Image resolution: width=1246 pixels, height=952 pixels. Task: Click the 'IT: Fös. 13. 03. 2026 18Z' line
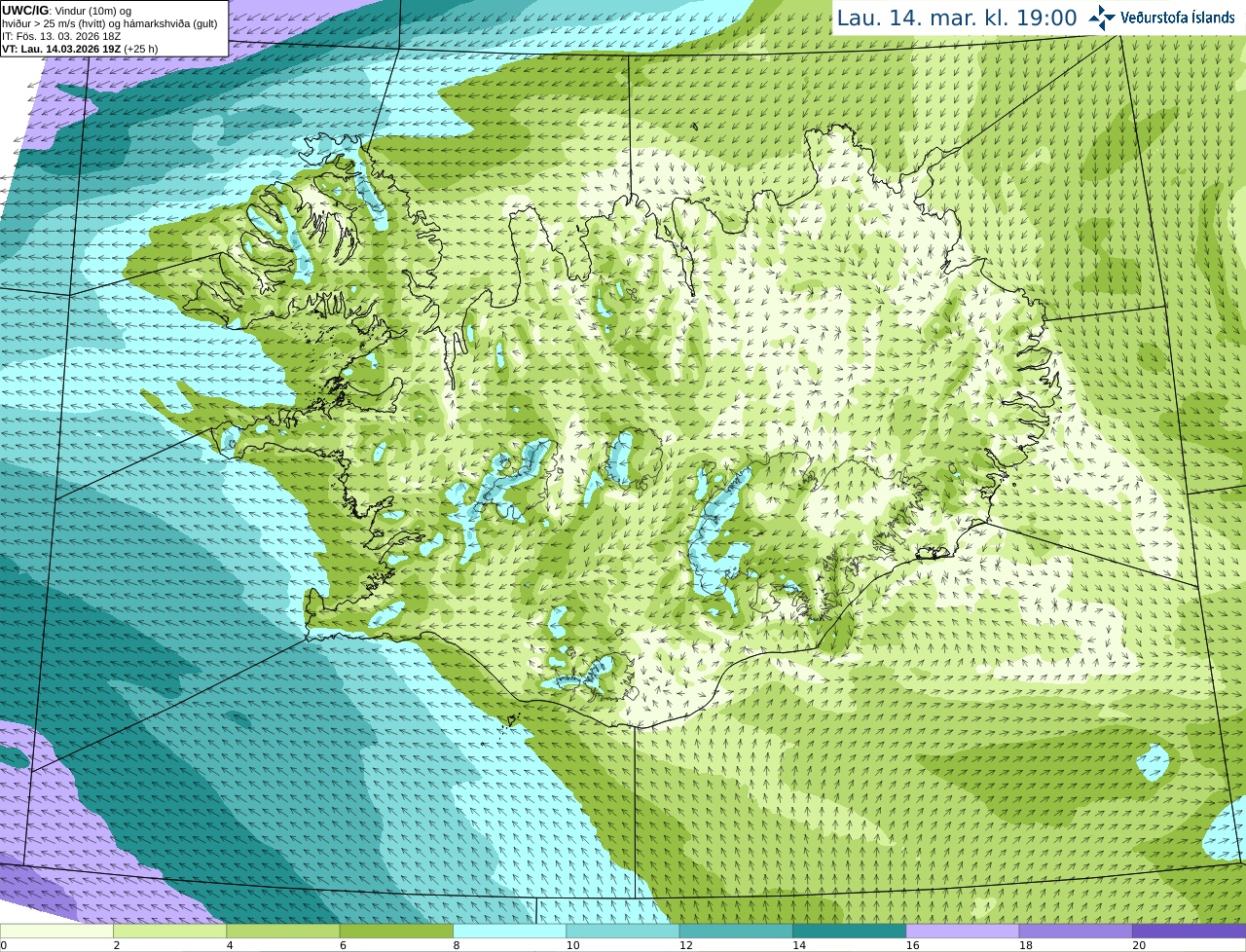pos(61,36)
